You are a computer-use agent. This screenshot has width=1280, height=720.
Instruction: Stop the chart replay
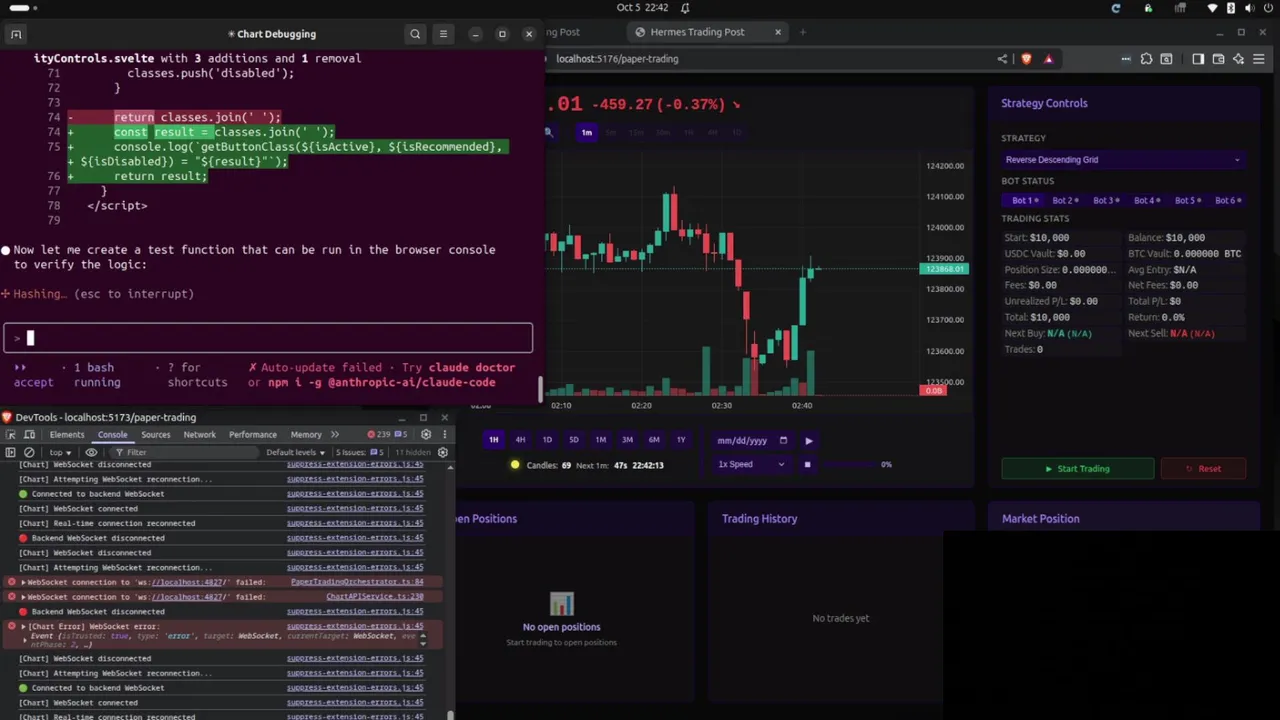click(x=807, y=464)
